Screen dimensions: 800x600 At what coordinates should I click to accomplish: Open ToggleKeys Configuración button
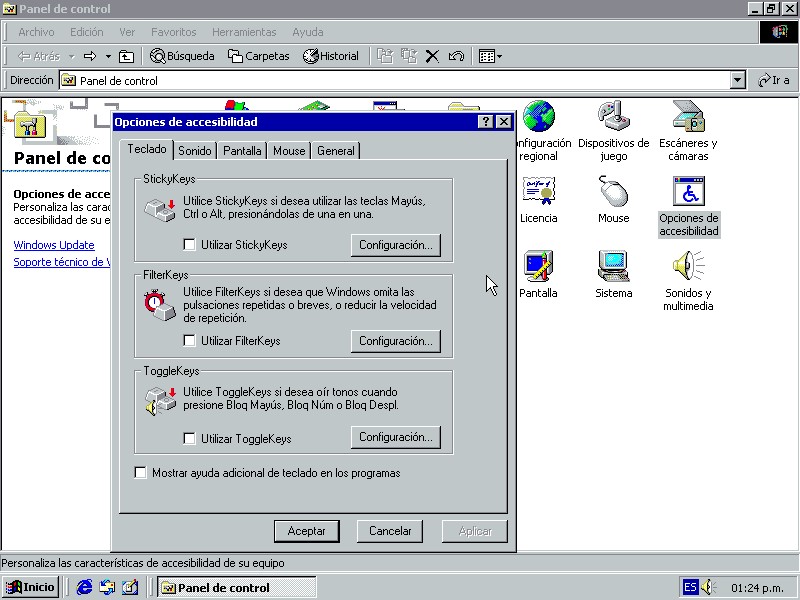point(396,437)
